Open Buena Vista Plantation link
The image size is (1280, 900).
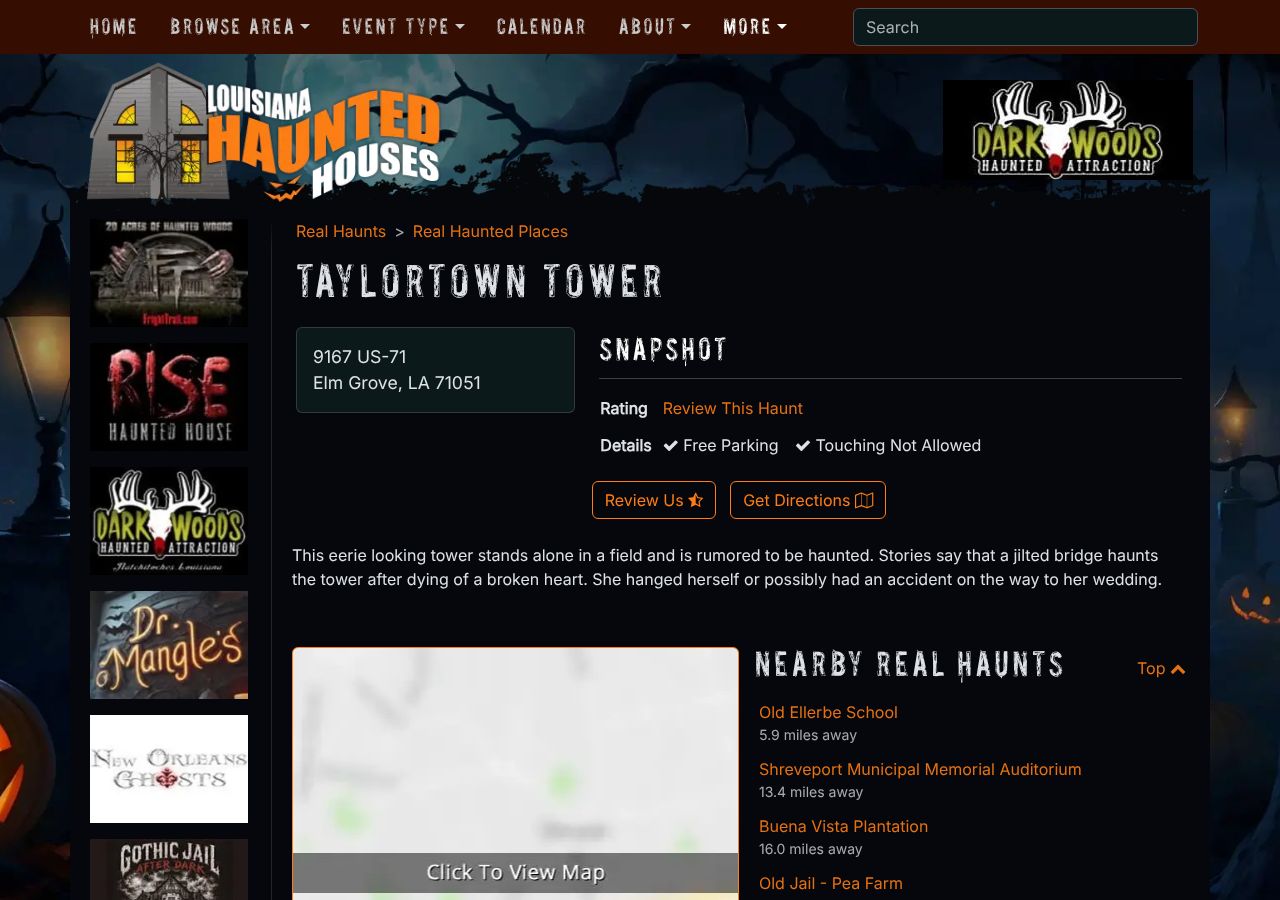coord(843,826)
